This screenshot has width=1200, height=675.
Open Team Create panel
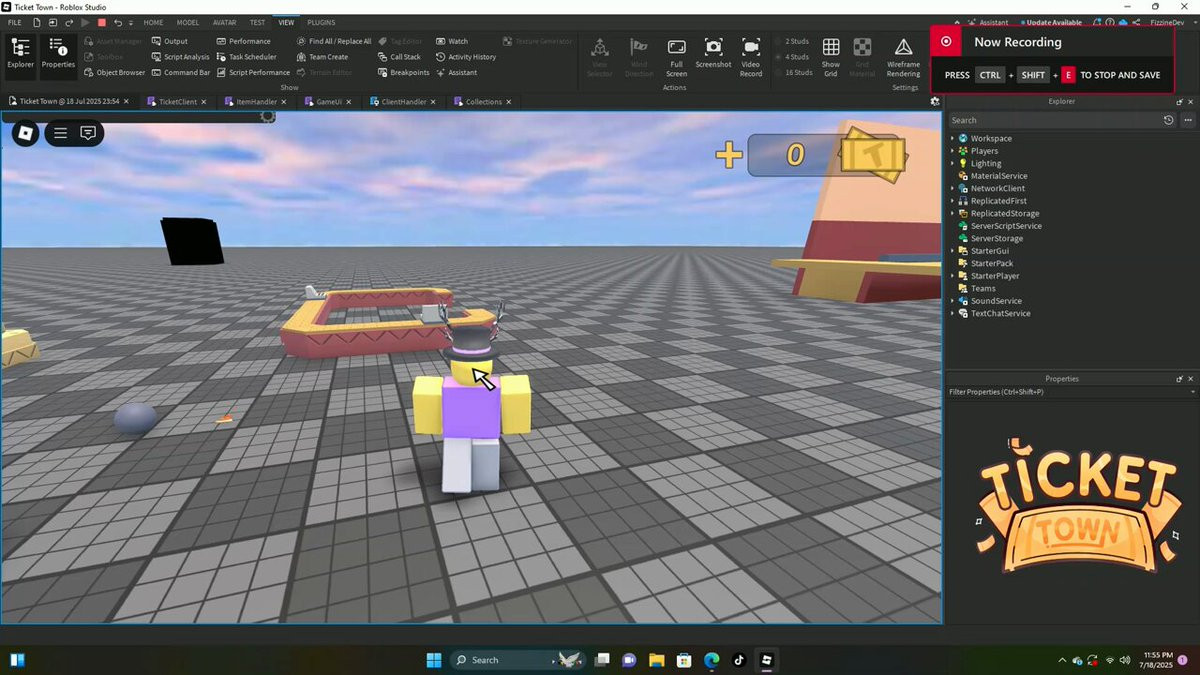coord(322,57)
